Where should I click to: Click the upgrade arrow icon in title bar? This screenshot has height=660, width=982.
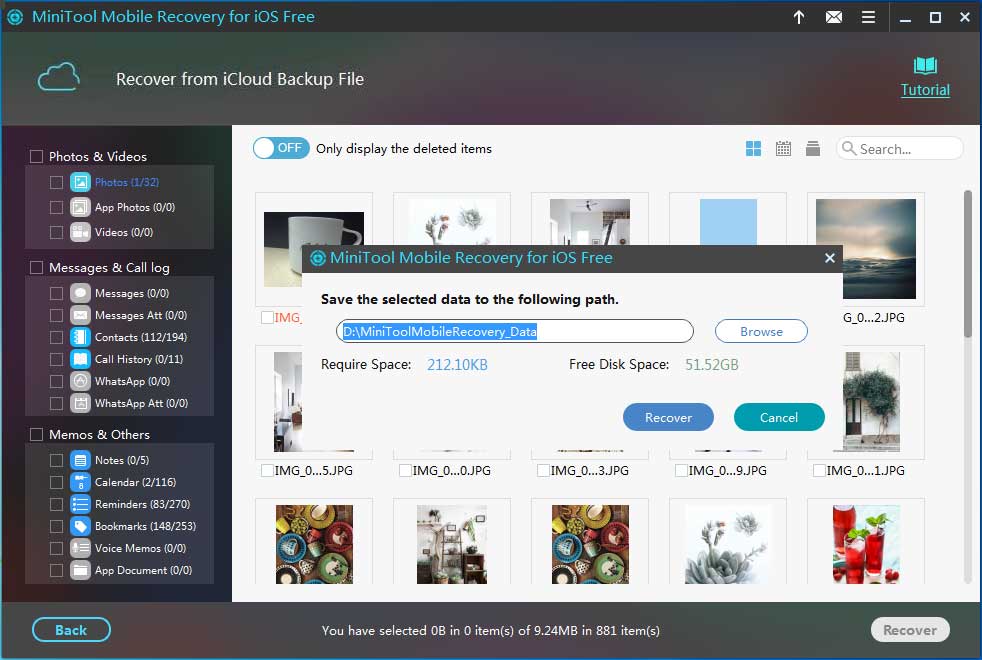click(799, 17)
